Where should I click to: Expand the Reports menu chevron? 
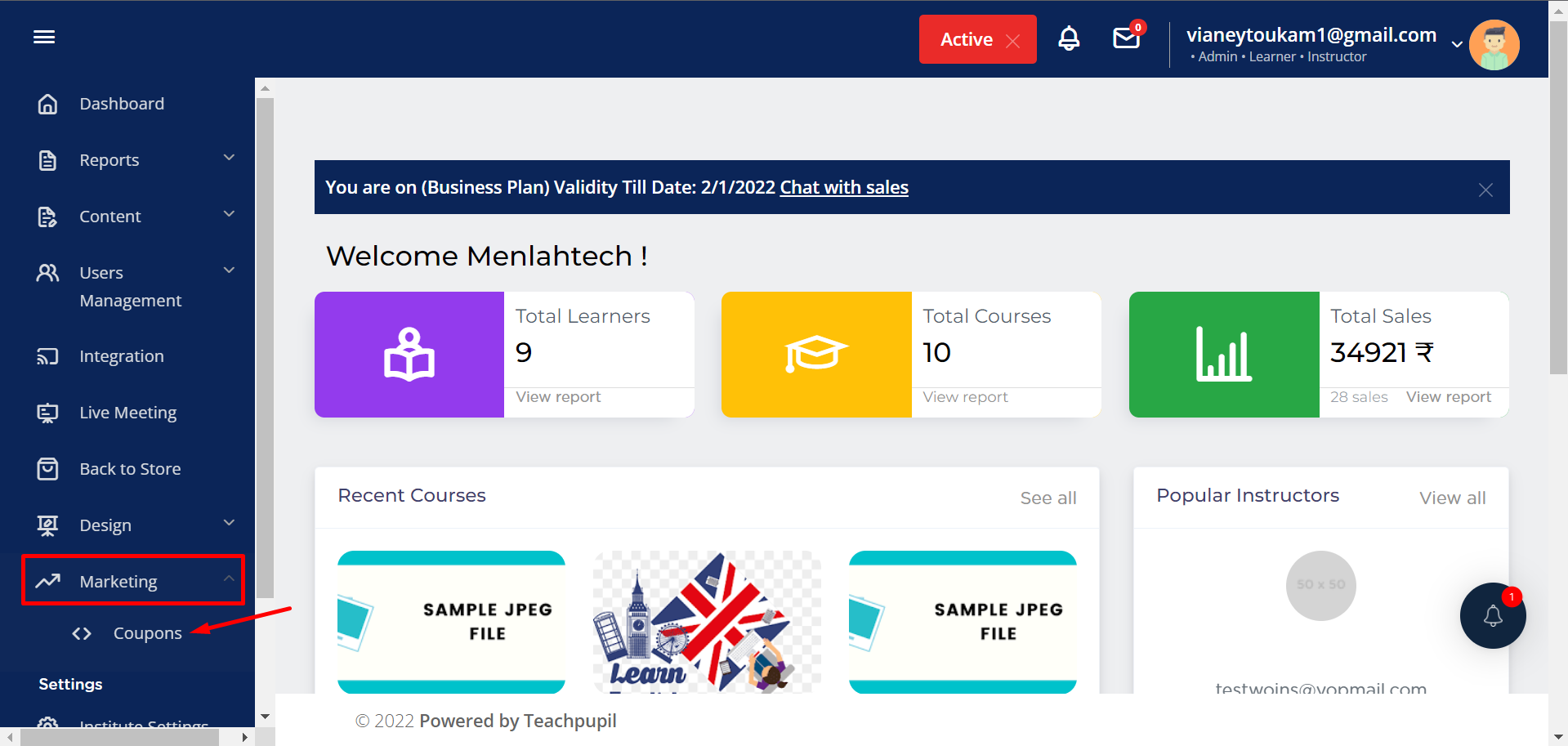click(229, 158)
